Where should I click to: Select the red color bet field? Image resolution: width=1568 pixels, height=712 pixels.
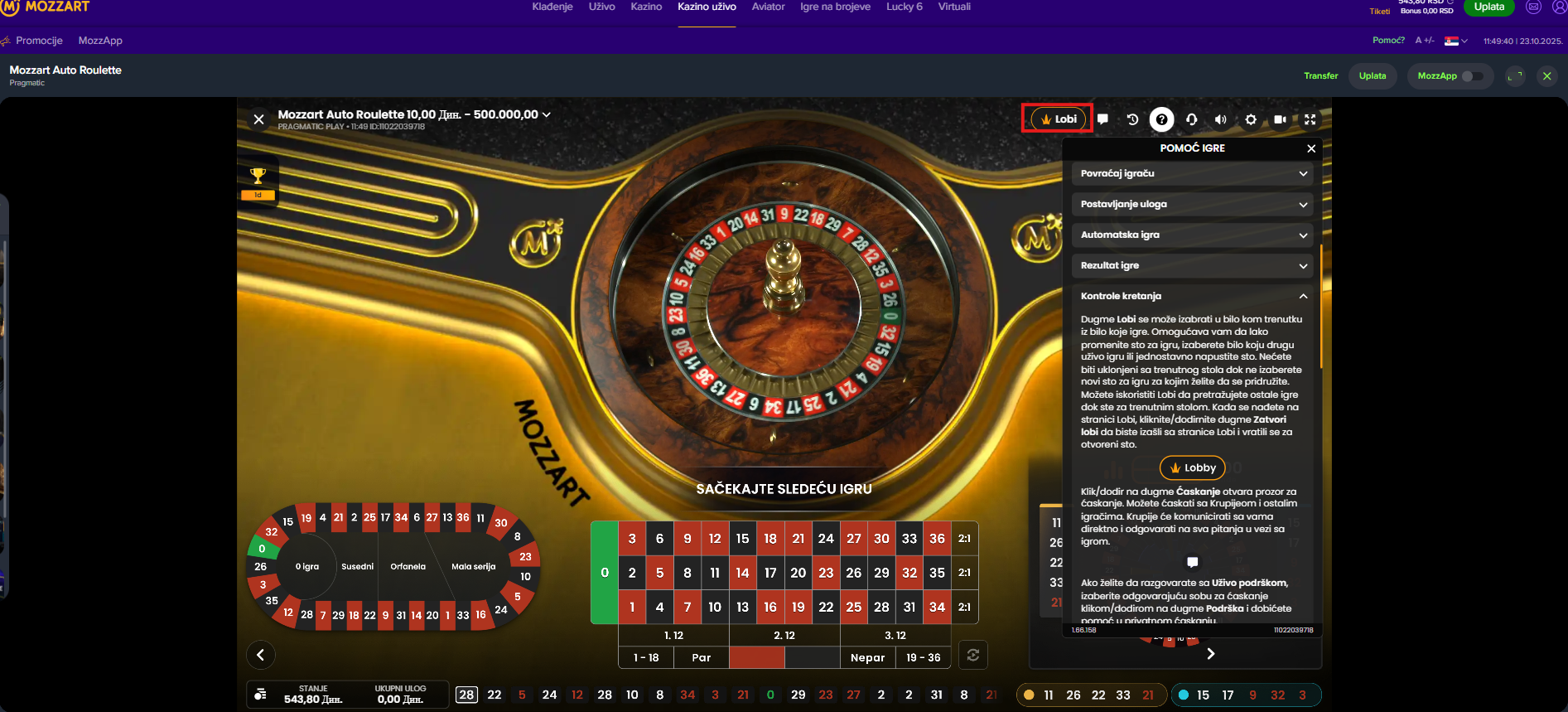tap(757, 657)
